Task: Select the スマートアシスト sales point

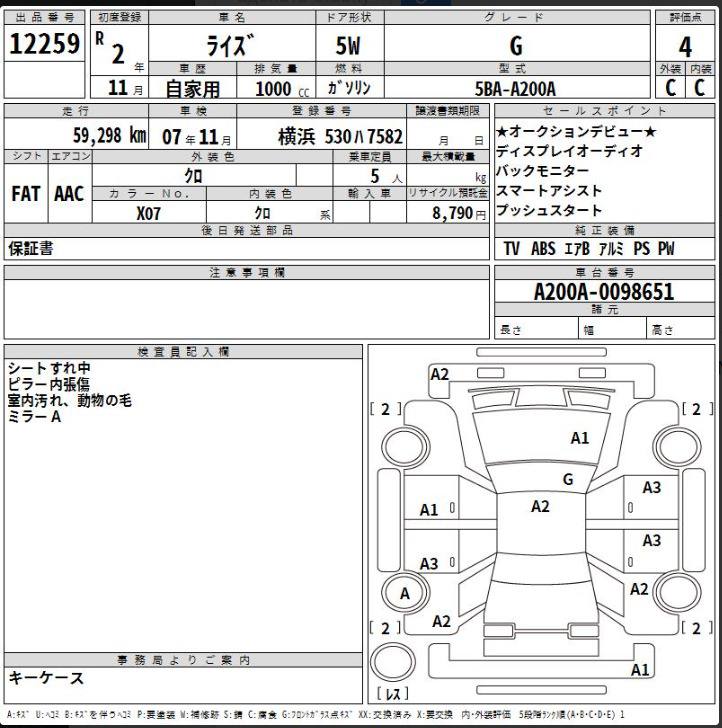Action: tap(549, 191)
